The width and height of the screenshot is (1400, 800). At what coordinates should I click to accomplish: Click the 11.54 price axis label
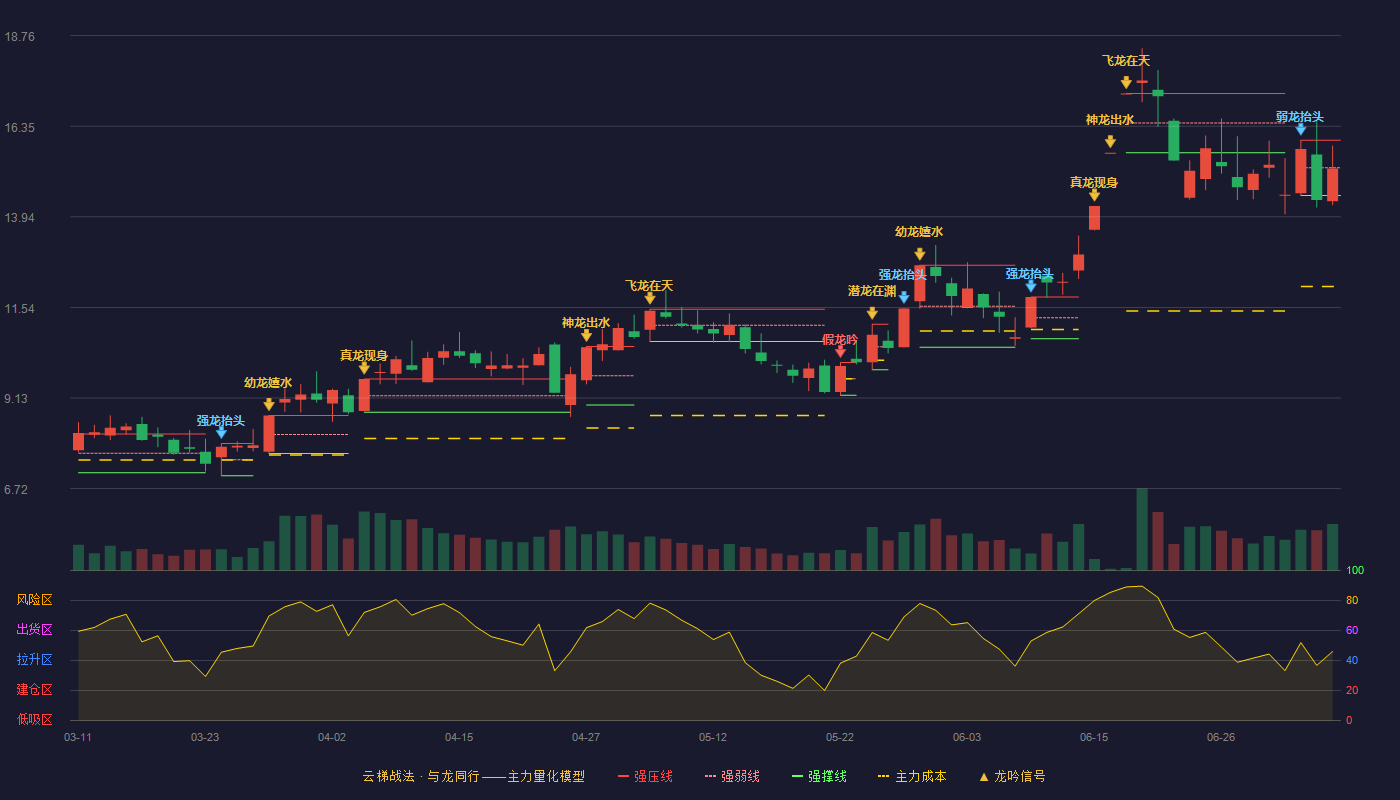click(19, 308)
